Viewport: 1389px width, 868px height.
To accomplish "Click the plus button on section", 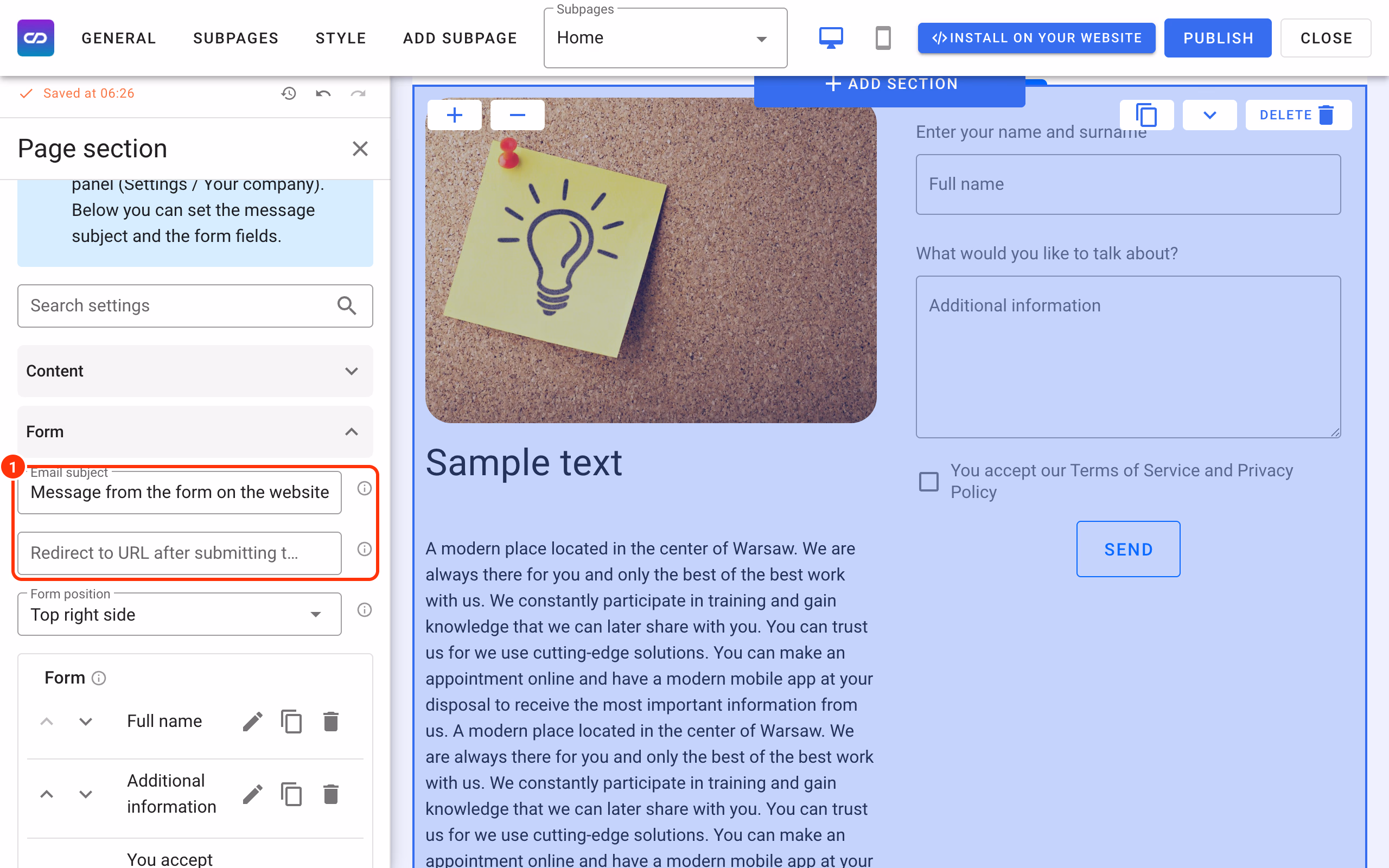I will click(455, 115).
